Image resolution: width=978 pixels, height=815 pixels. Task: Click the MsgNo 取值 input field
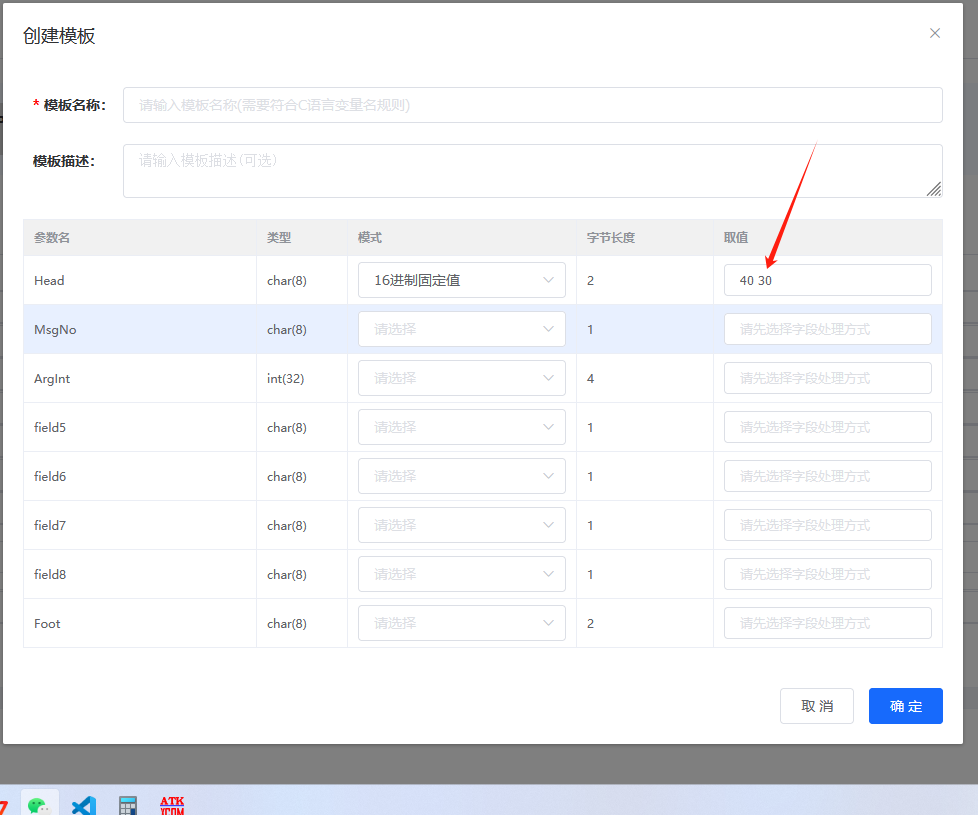tap(827, 329)
